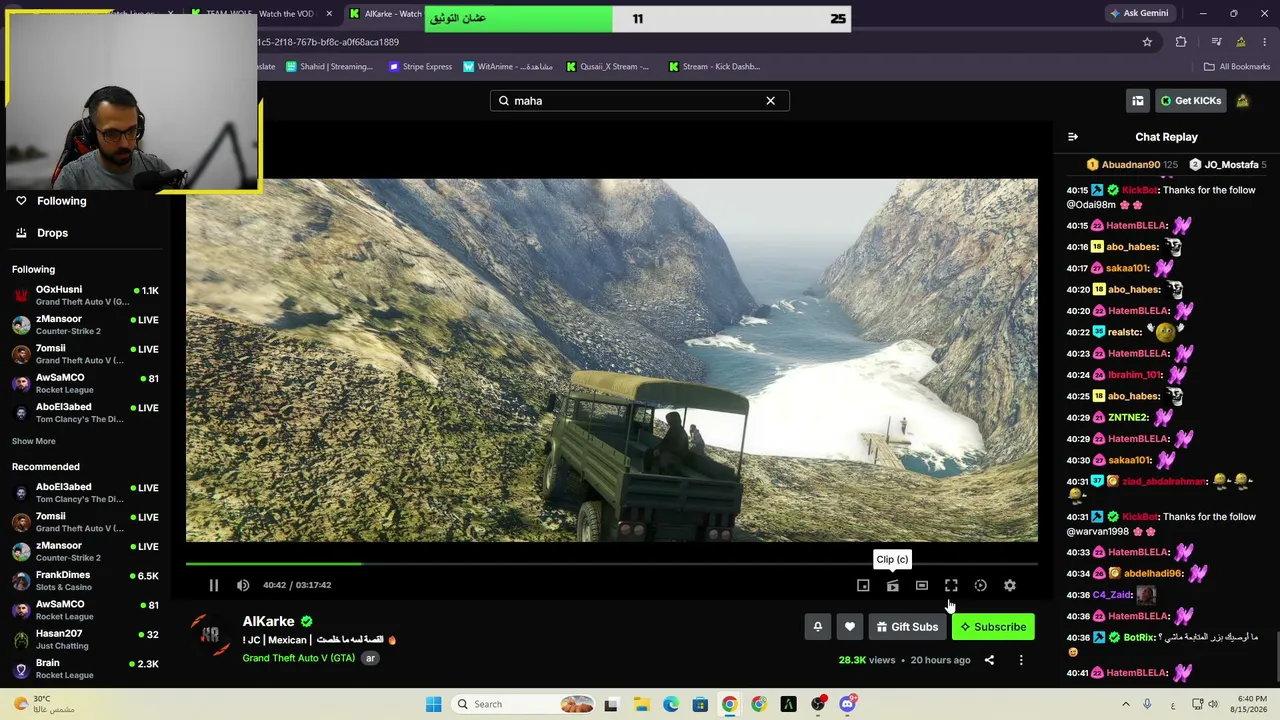Open the browser media controls icon
This screenshot has height=720, width=1280.
tap(1216, 42)
